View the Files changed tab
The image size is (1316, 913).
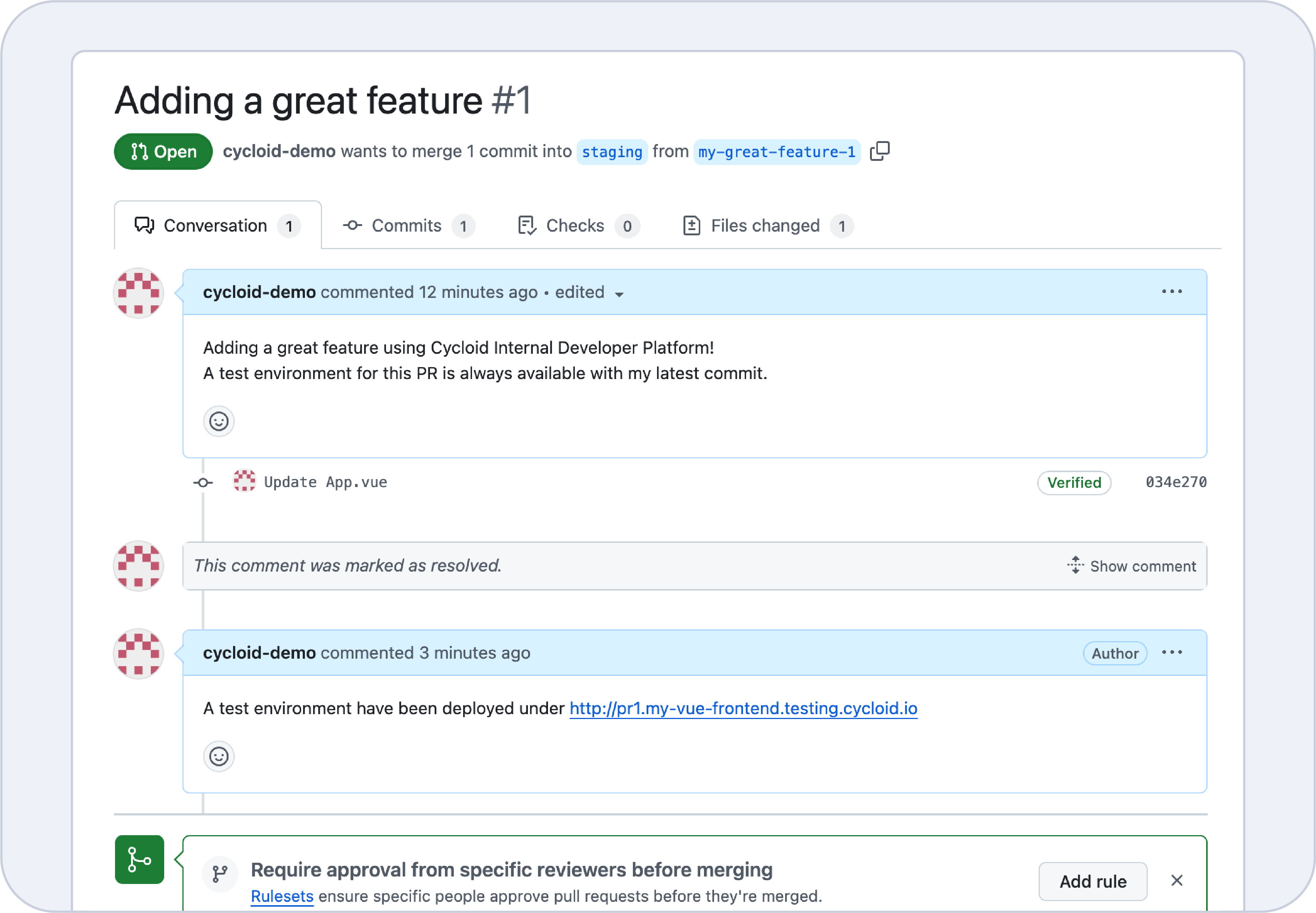point(768,226)
